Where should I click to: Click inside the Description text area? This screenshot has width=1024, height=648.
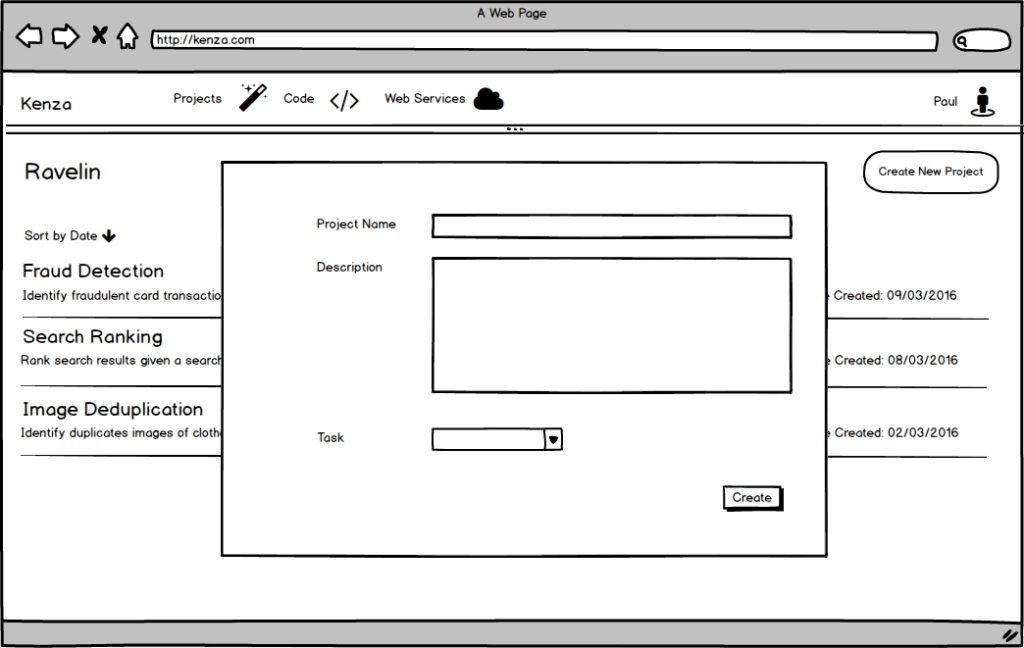[611, 325]
